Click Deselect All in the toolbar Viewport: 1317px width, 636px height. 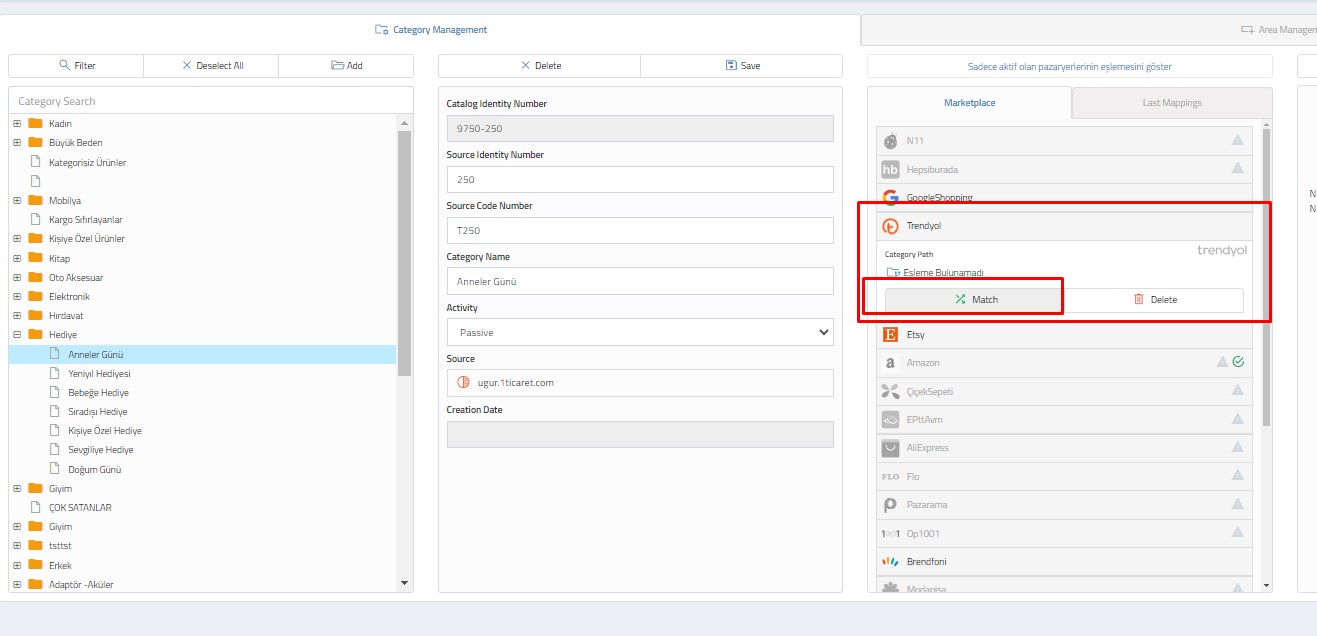[x=211, y=66]
